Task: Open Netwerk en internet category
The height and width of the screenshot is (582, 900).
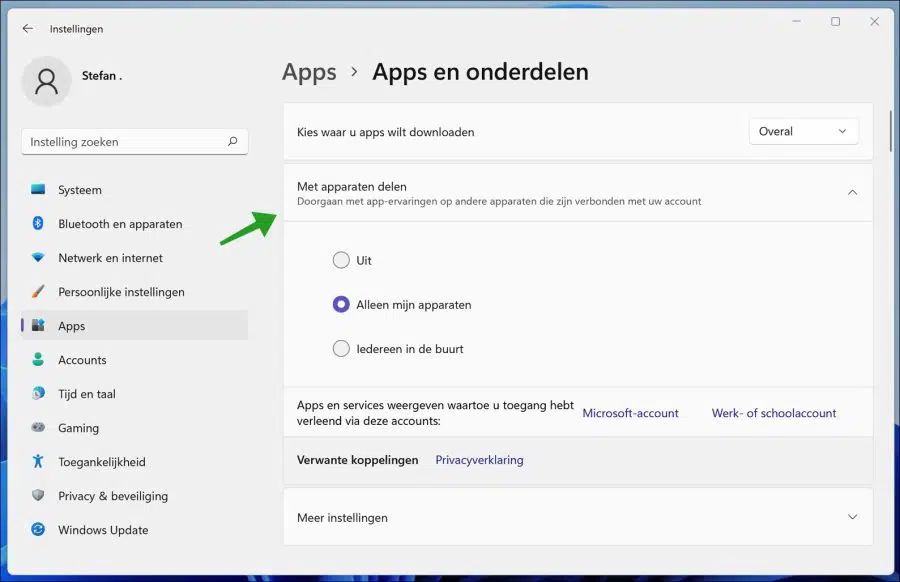Action: click(x=134, y=258)
